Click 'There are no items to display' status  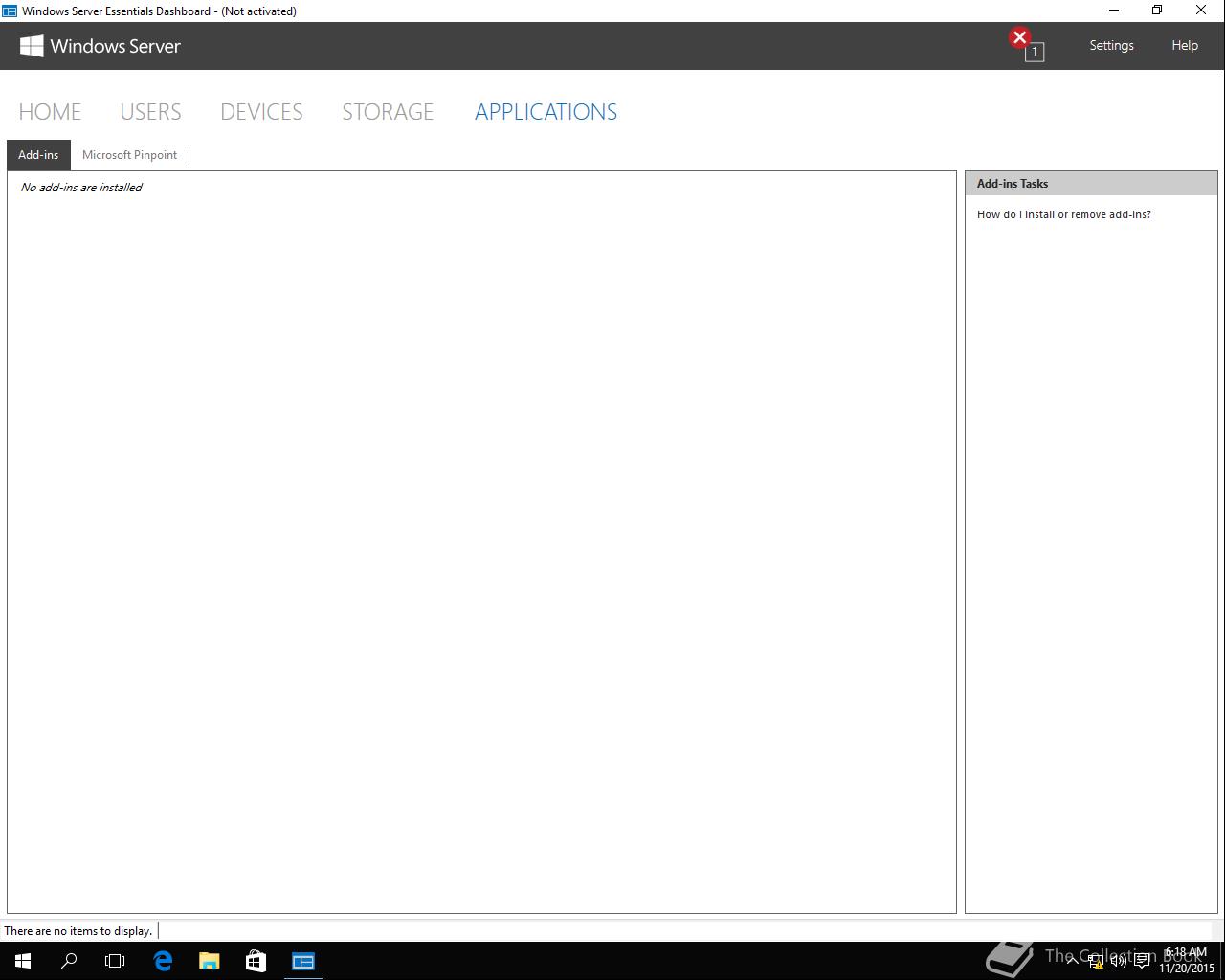78,930
